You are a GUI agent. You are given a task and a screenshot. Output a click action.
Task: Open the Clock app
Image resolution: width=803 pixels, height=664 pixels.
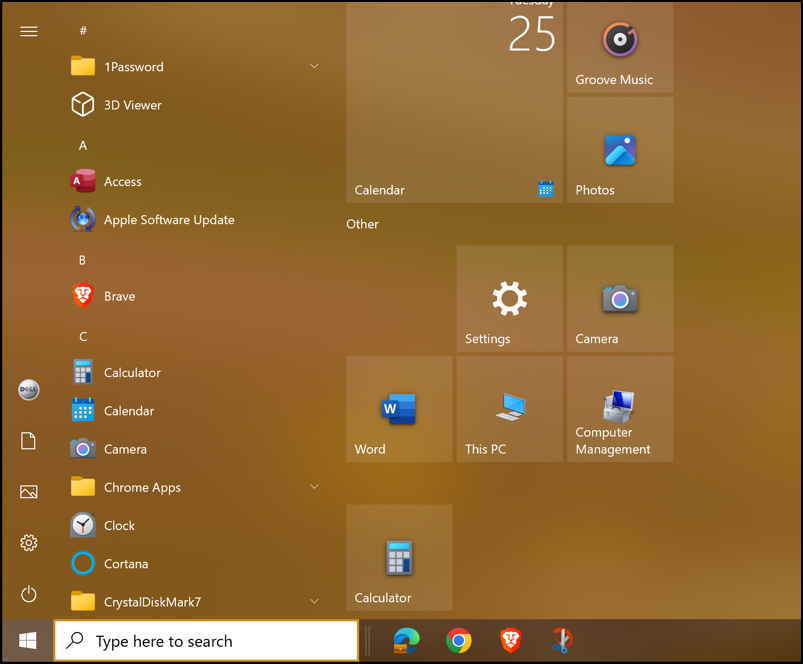click(x=119, y=525)
